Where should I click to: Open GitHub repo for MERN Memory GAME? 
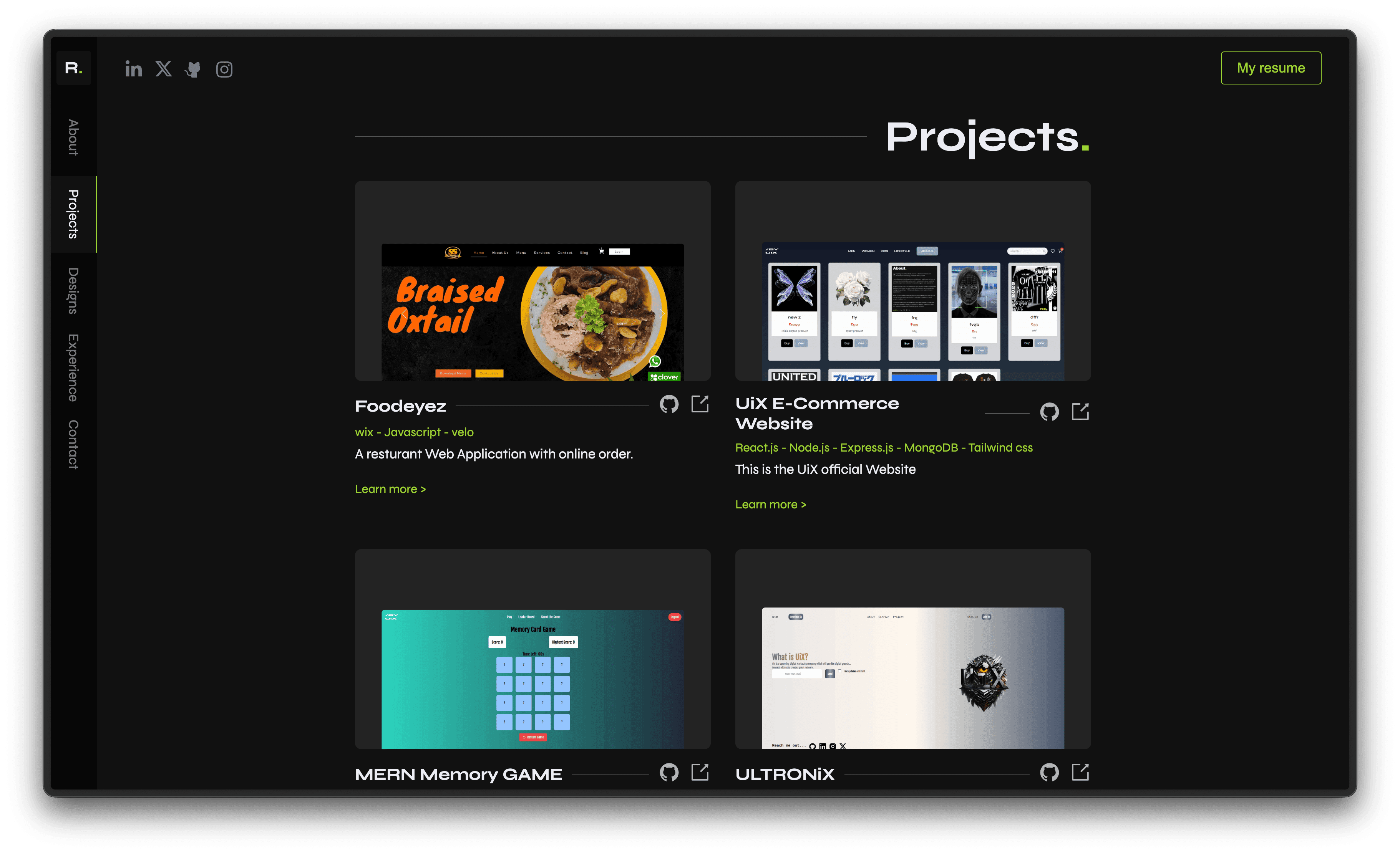[669, 773]
